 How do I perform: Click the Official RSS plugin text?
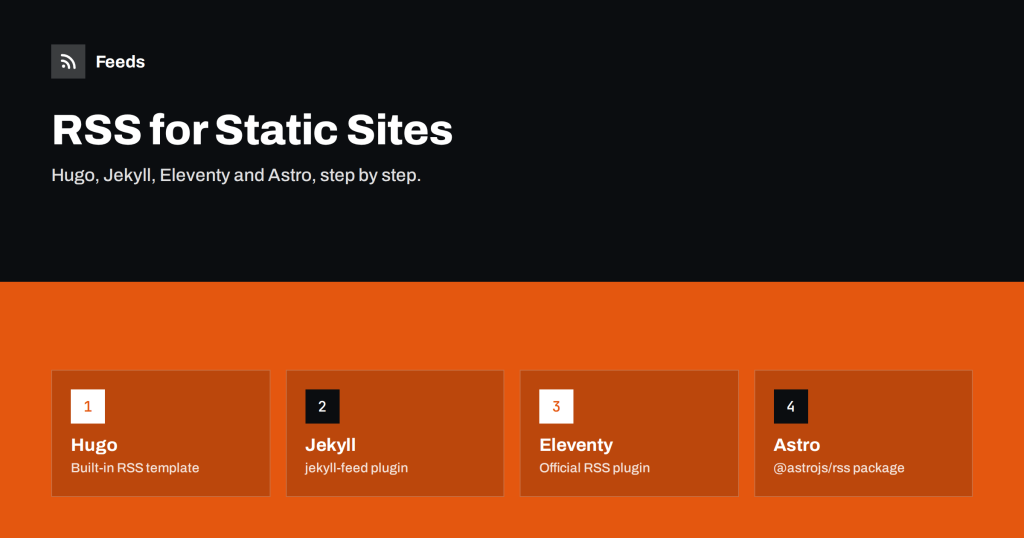pyautogui.click(x=594, y=467)
